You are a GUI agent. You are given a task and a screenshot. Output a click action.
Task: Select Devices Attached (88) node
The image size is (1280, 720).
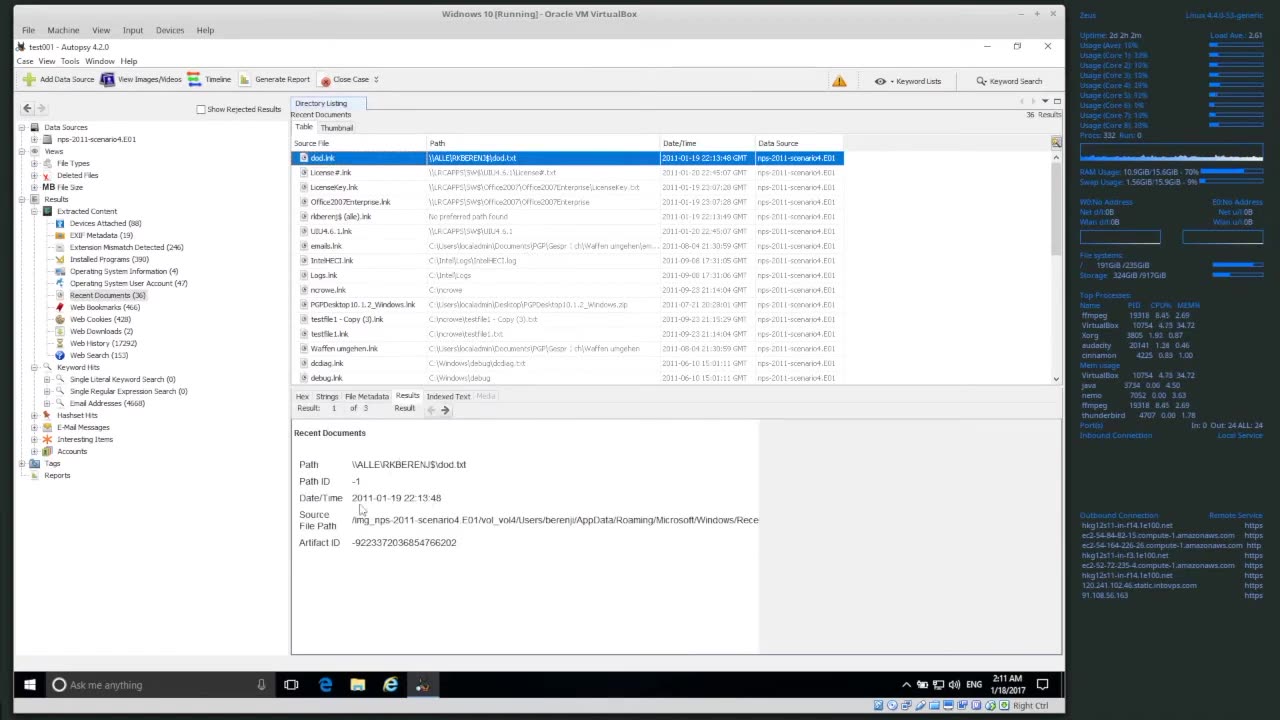(105, 223)
